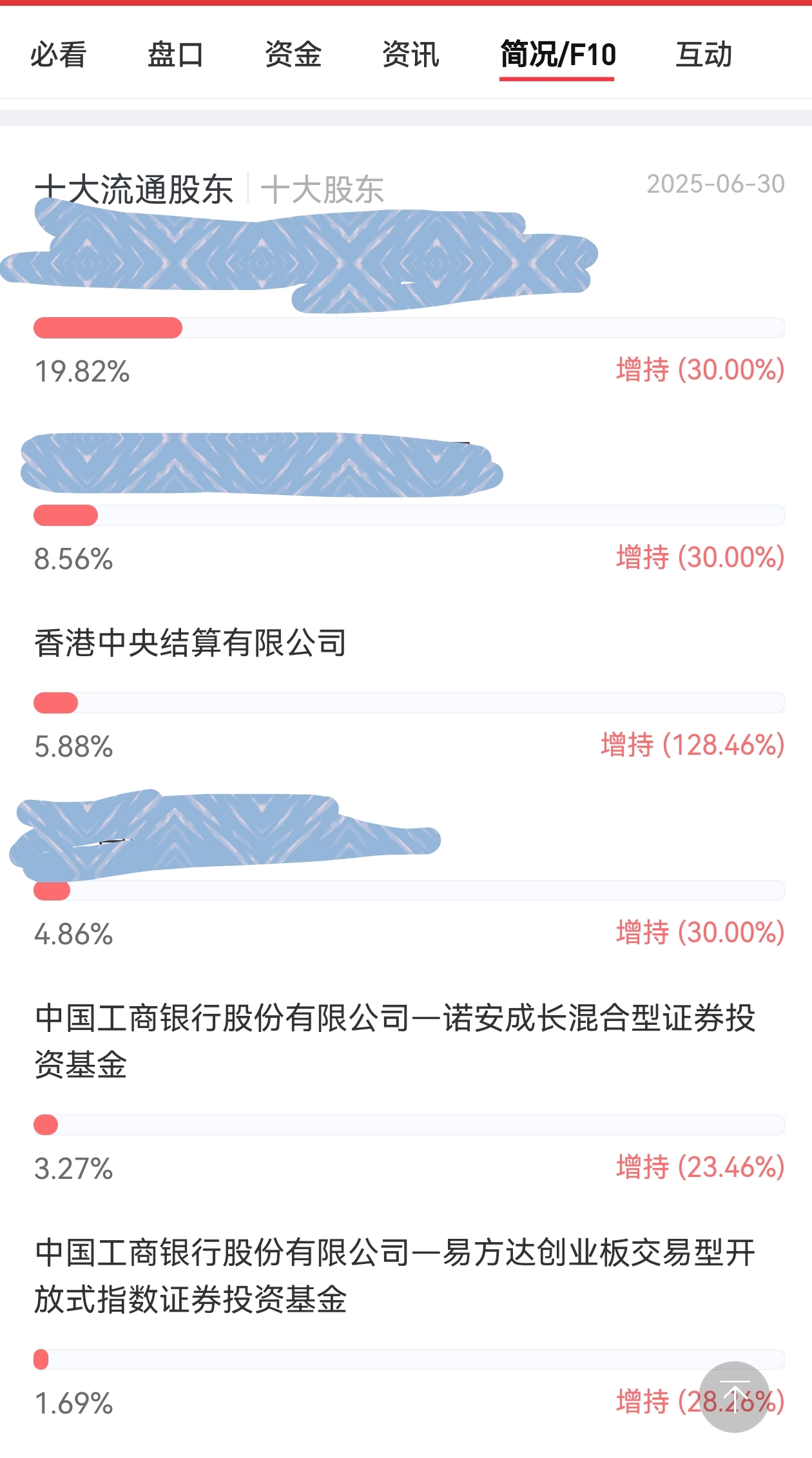This screenshot has height=1458, width=812.
Task: Open the 必看 tab
Action: click(58, 55)
